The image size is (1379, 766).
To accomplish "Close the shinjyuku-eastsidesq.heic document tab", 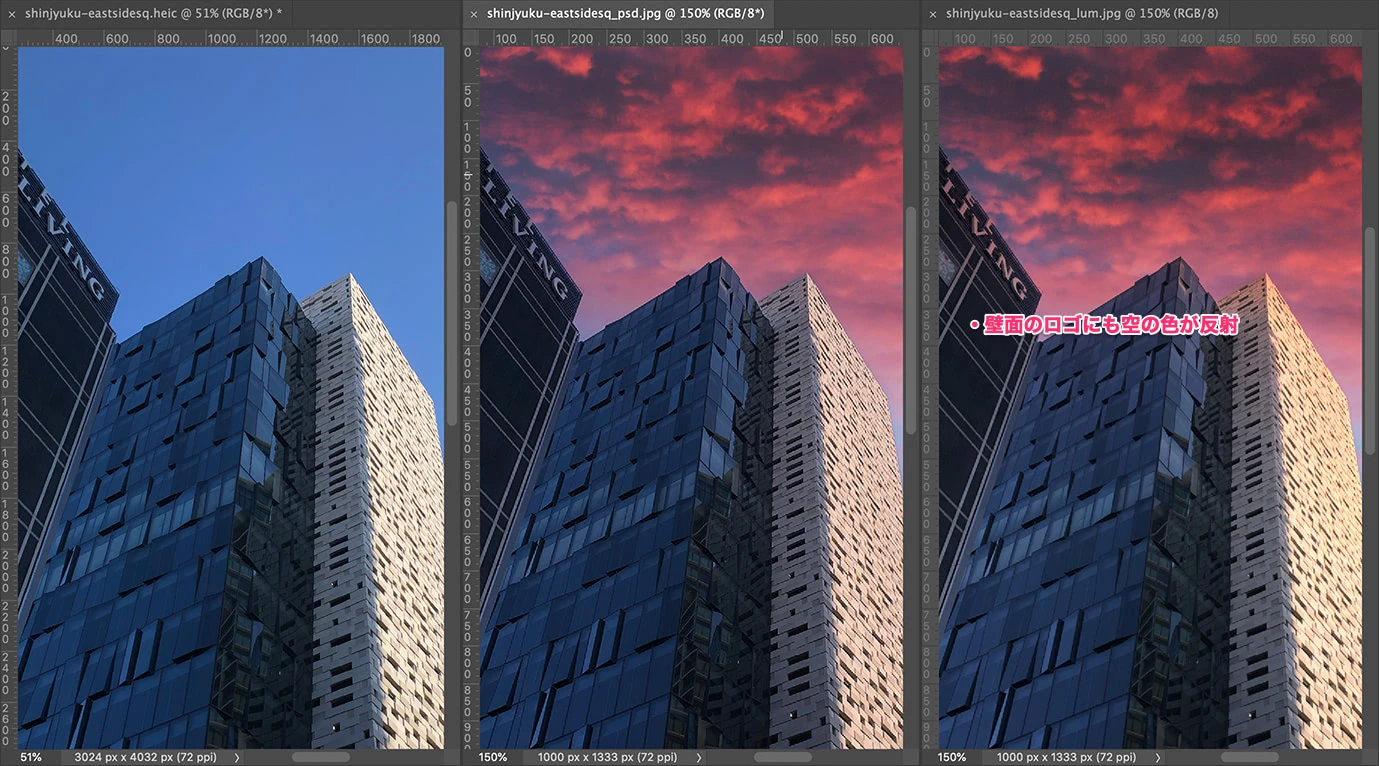I will tap(11, 14).
